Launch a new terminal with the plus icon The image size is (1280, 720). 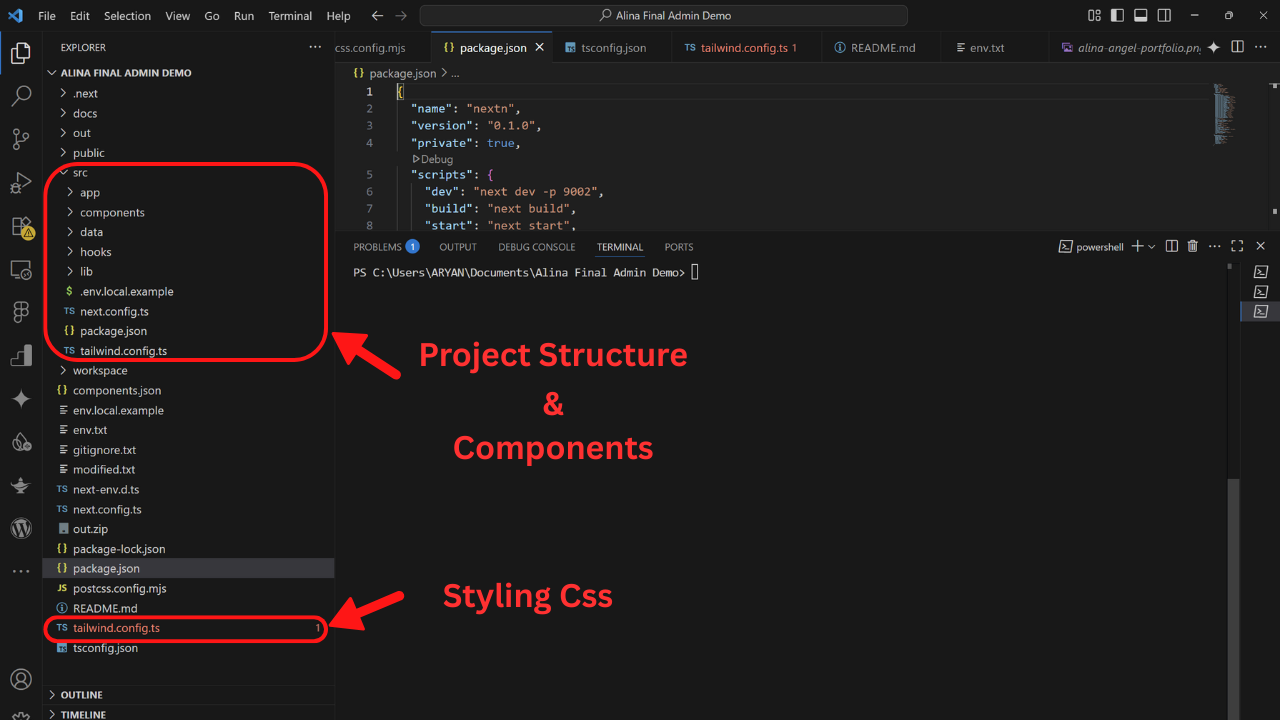[x=1135, y=246]
